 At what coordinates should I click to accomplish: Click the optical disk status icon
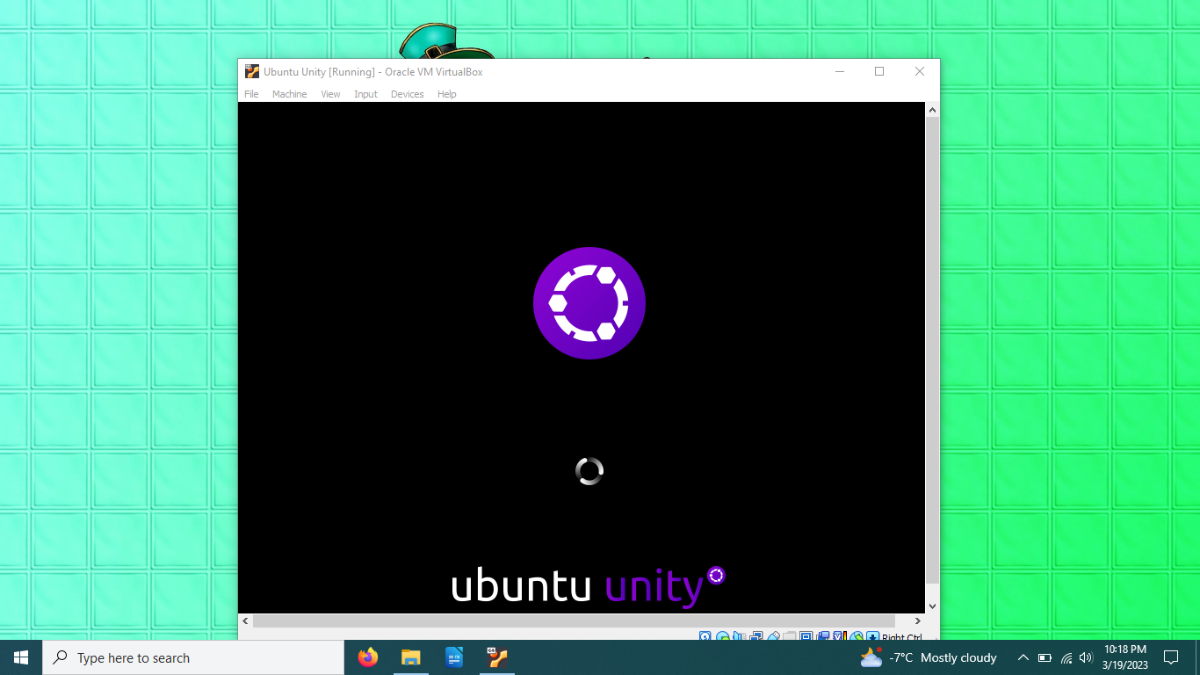tap(722, 636)
